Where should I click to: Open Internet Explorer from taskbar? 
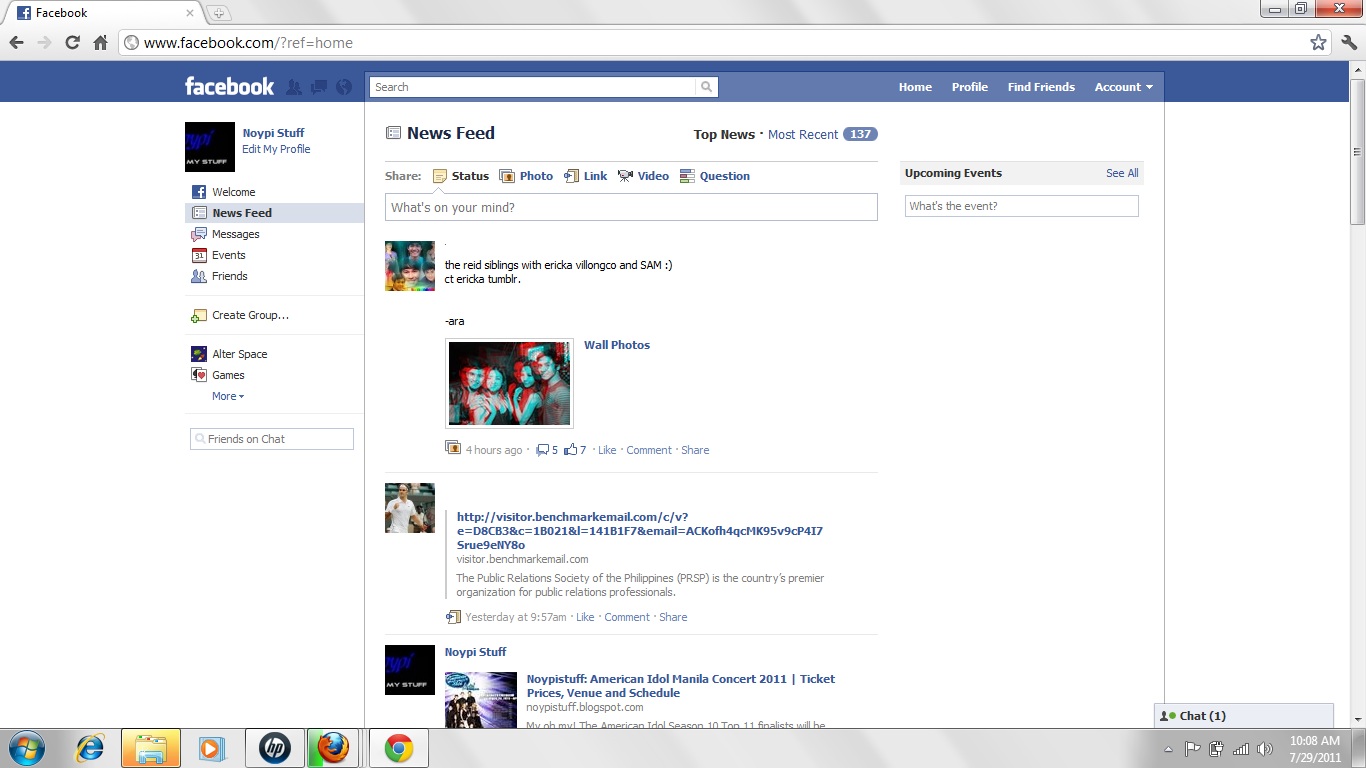(90, 748)
